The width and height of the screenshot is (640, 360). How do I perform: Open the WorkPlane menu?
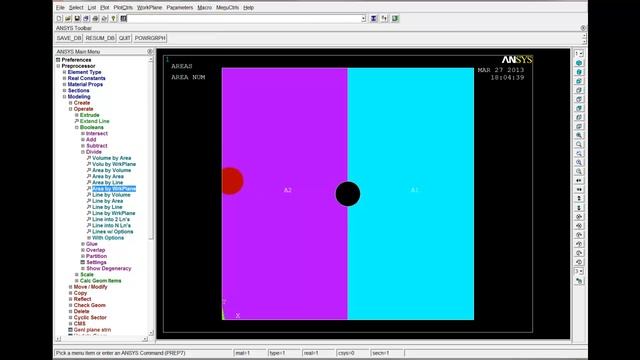point(149,7)
